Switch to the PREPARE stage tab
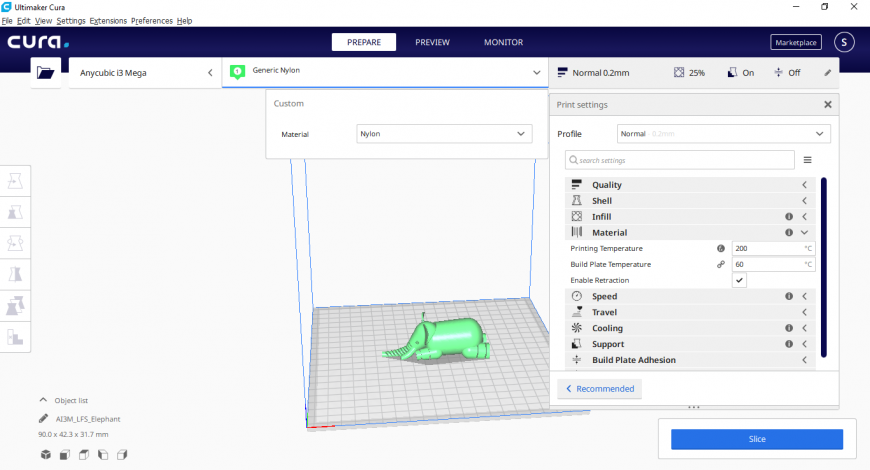 (x=364, y=42)
